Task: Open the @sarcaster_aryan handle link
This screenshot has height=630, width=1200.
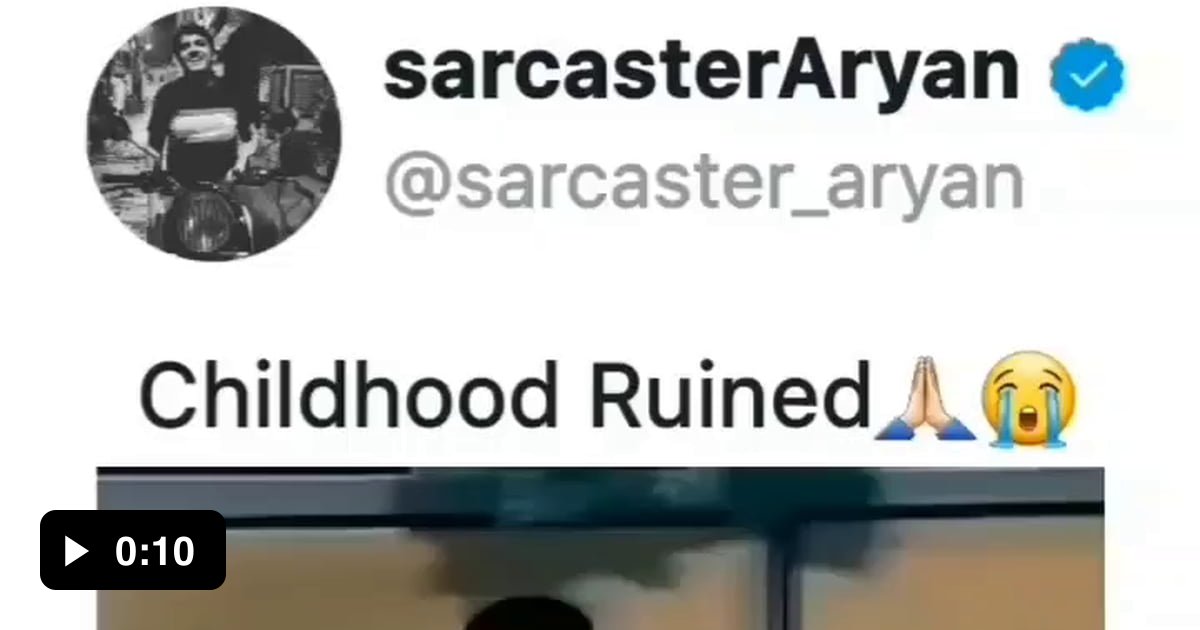Action: tap(704, 182)
